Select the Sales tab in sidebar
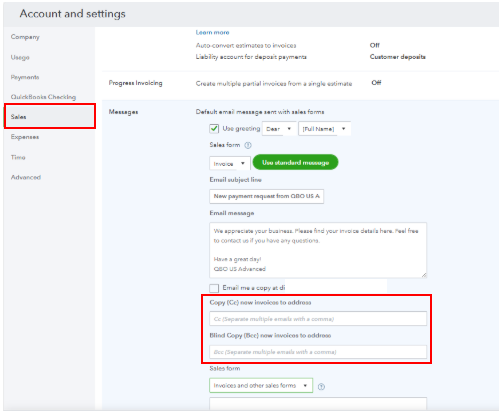This screenshot has height=411, width=504. coord(50,117)
